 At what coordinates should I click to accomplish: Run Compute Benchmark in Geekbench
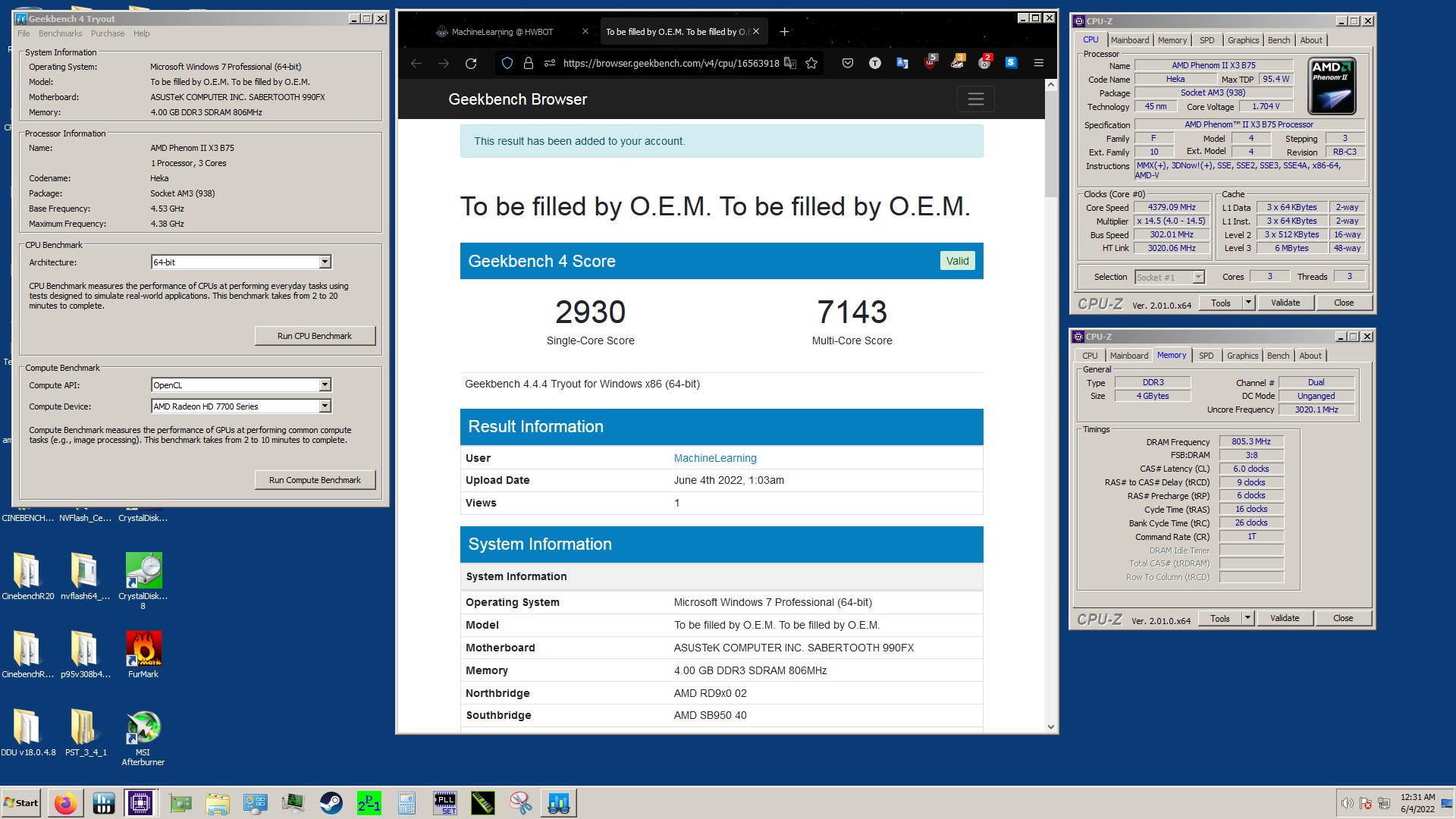[x=315, y=480]
